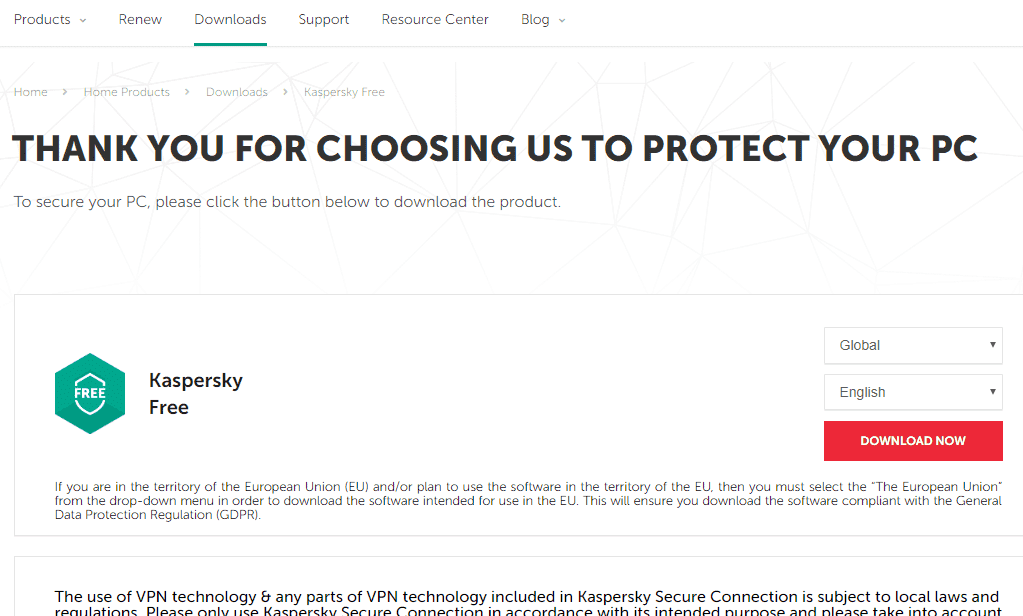Open the Support menu item
This screenshot has width=1023, height=616.
click(x=323, y=19)
